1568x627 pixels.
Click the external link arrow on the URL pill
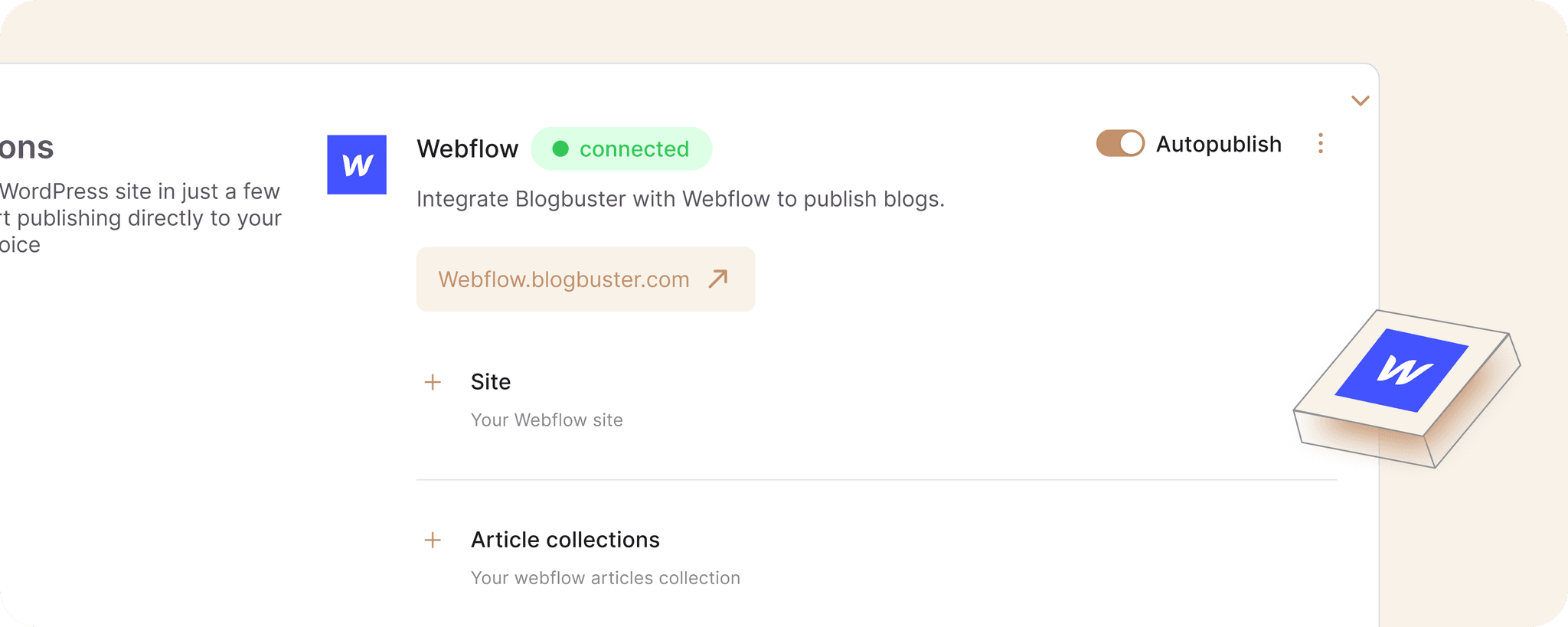point(717,279)
